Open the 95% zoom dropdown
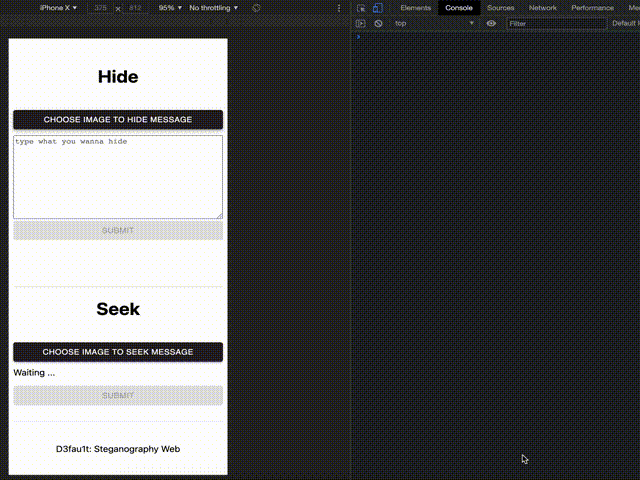Viewport: 640px width, 480px height. 170,8
